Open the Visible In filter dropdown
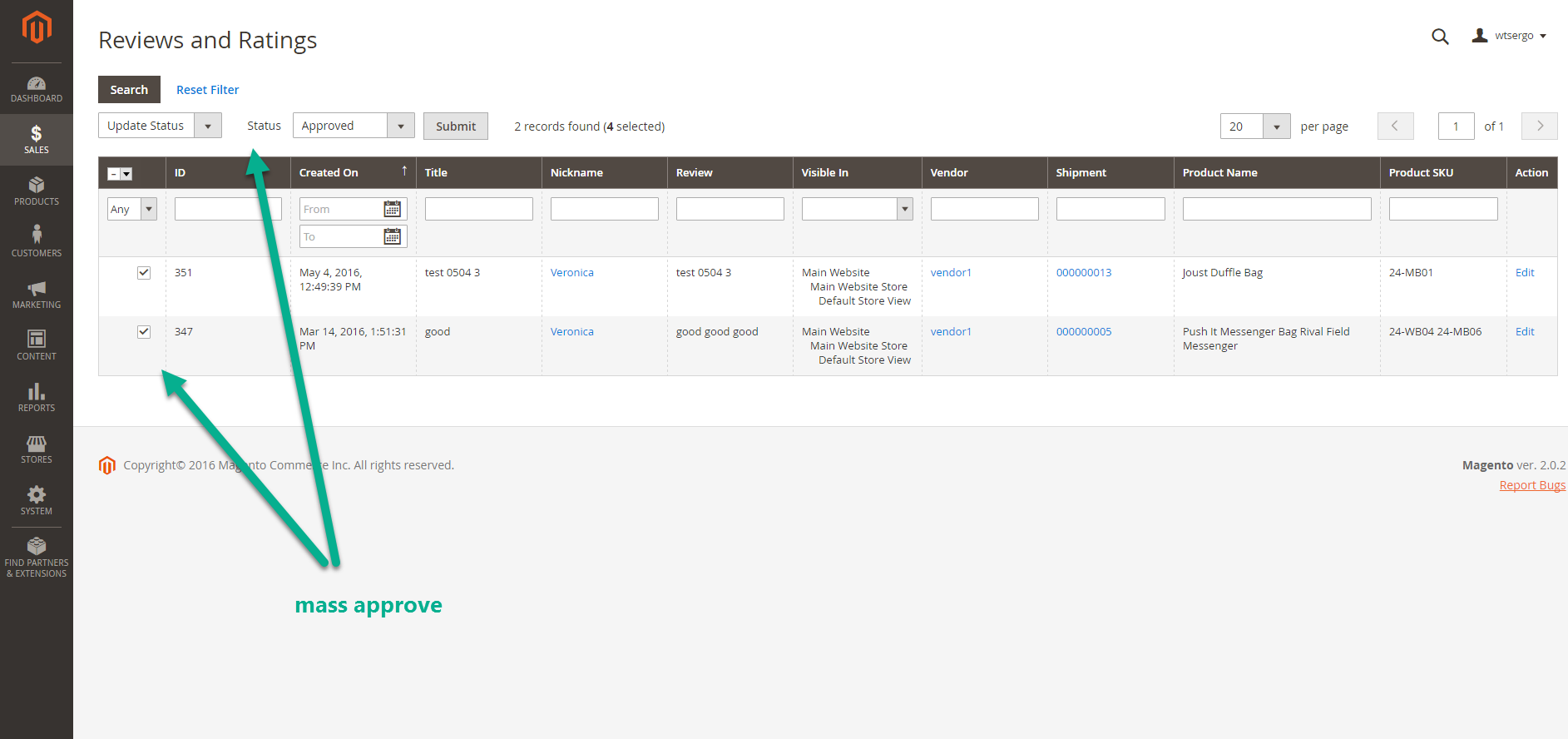 click(857, 209)
